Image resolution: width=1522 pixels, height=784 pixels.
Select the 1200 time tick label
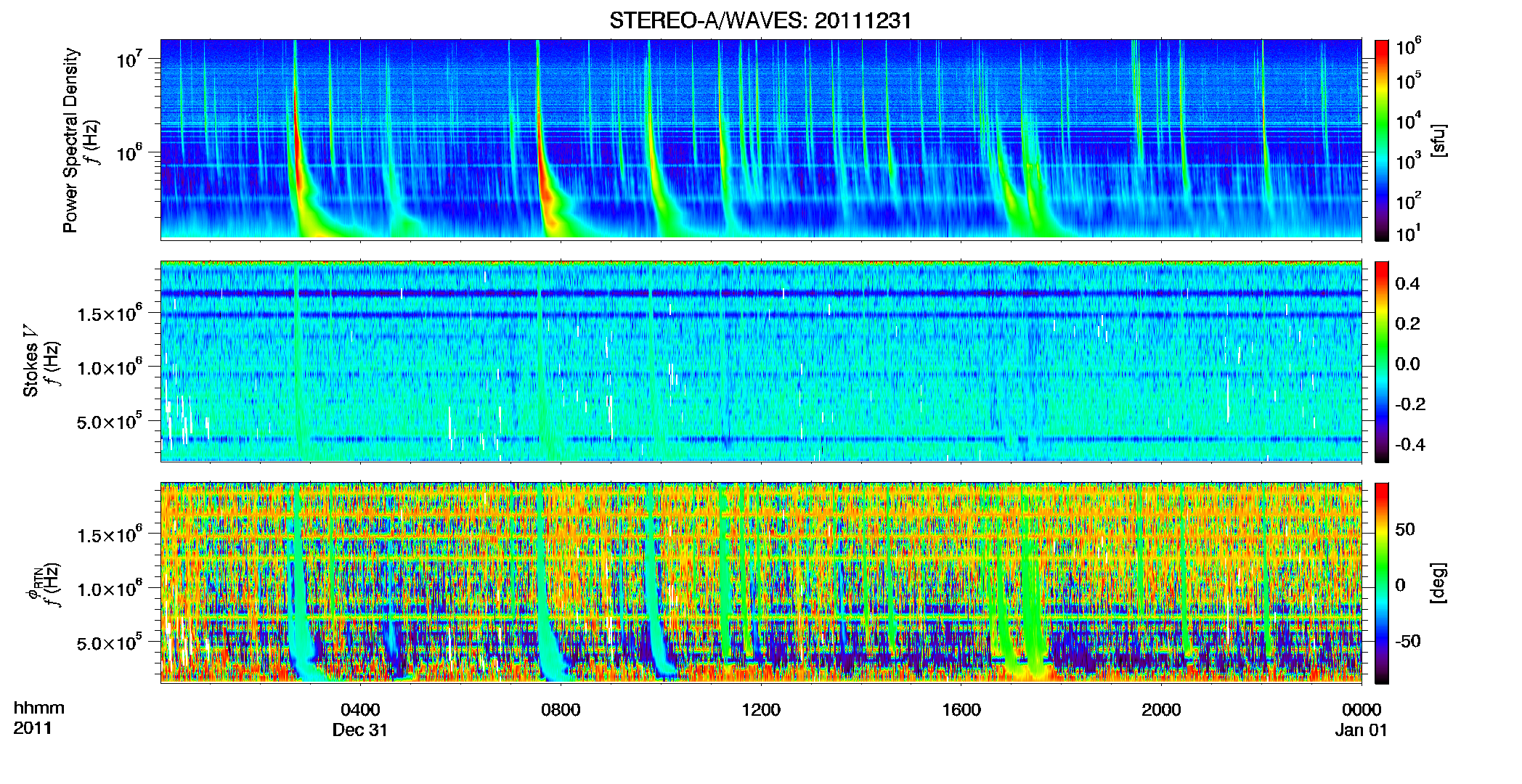[x=761, y=710]
